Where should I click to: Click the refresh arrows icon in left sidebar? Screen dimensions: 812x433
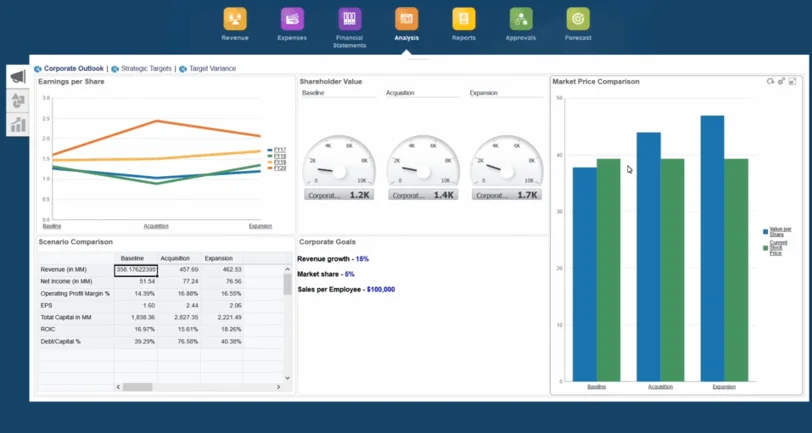click(18, 101)
